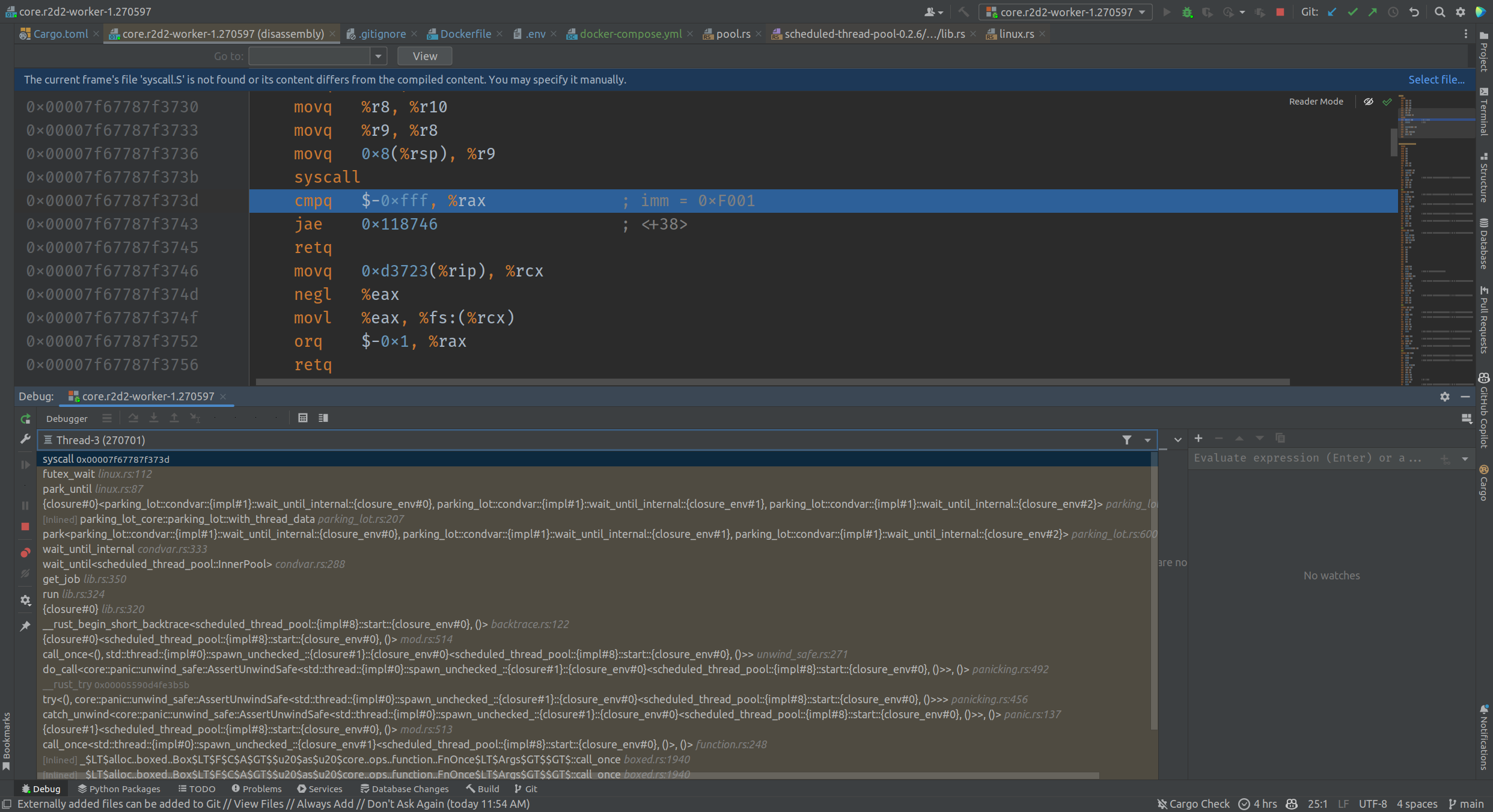Click the editor horizontal scrollbar

pos(772,382)
